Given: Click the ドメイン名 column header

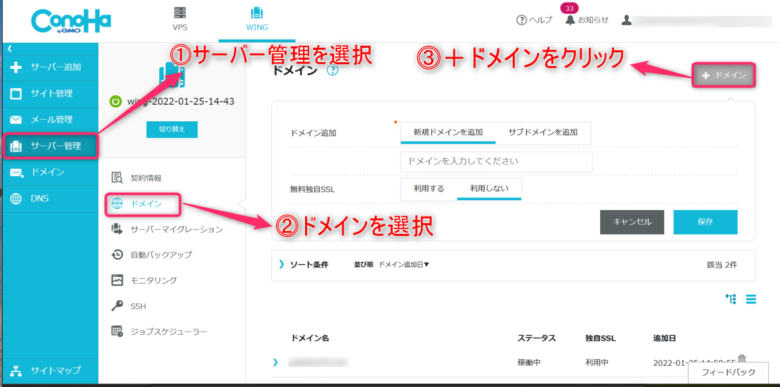Looking at the screenshot, I should (x=310, y=338).
